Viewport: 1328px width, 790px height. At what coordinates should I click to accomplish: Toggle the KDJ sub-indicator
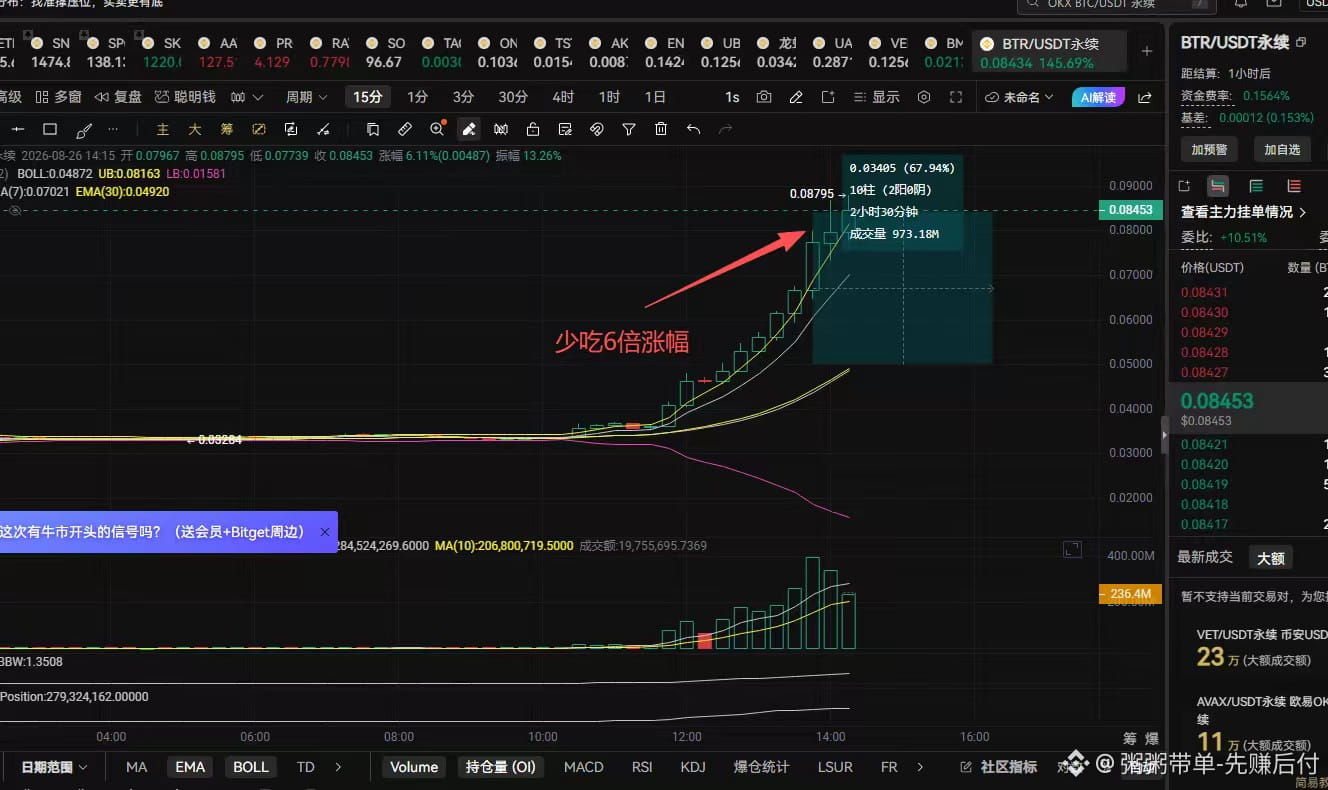coord(693,767)
